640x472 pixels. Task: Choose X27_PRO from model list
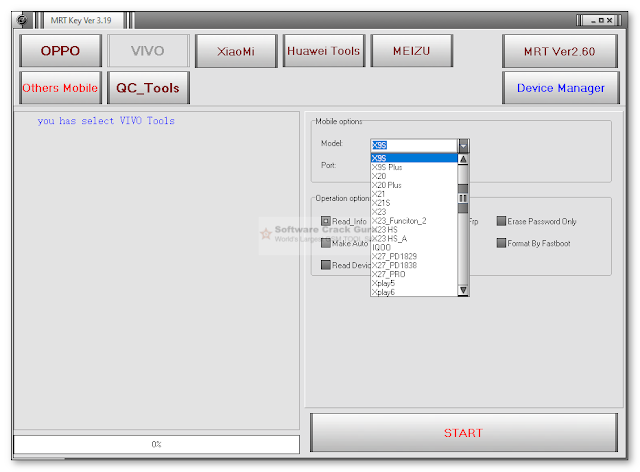click(x=414, y=274)
